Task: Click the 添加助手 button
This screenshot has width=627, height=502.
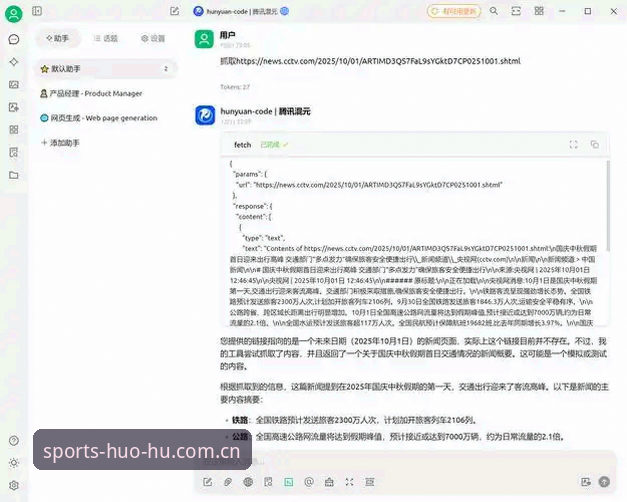Action: [61, 143]
